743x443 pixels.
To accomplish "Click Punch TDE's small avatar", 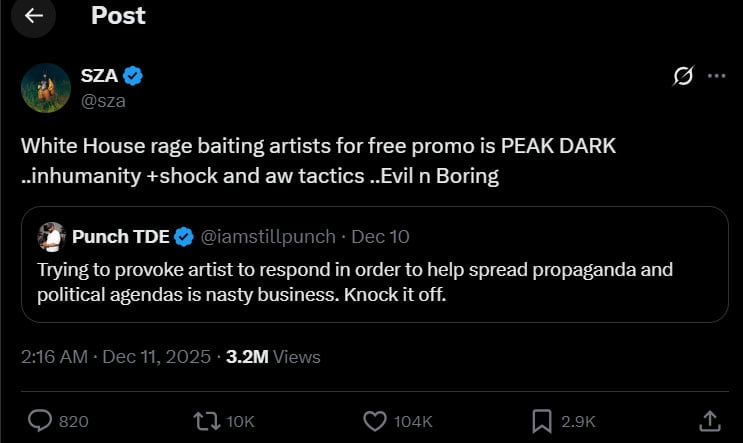I will tap(51, 237).
